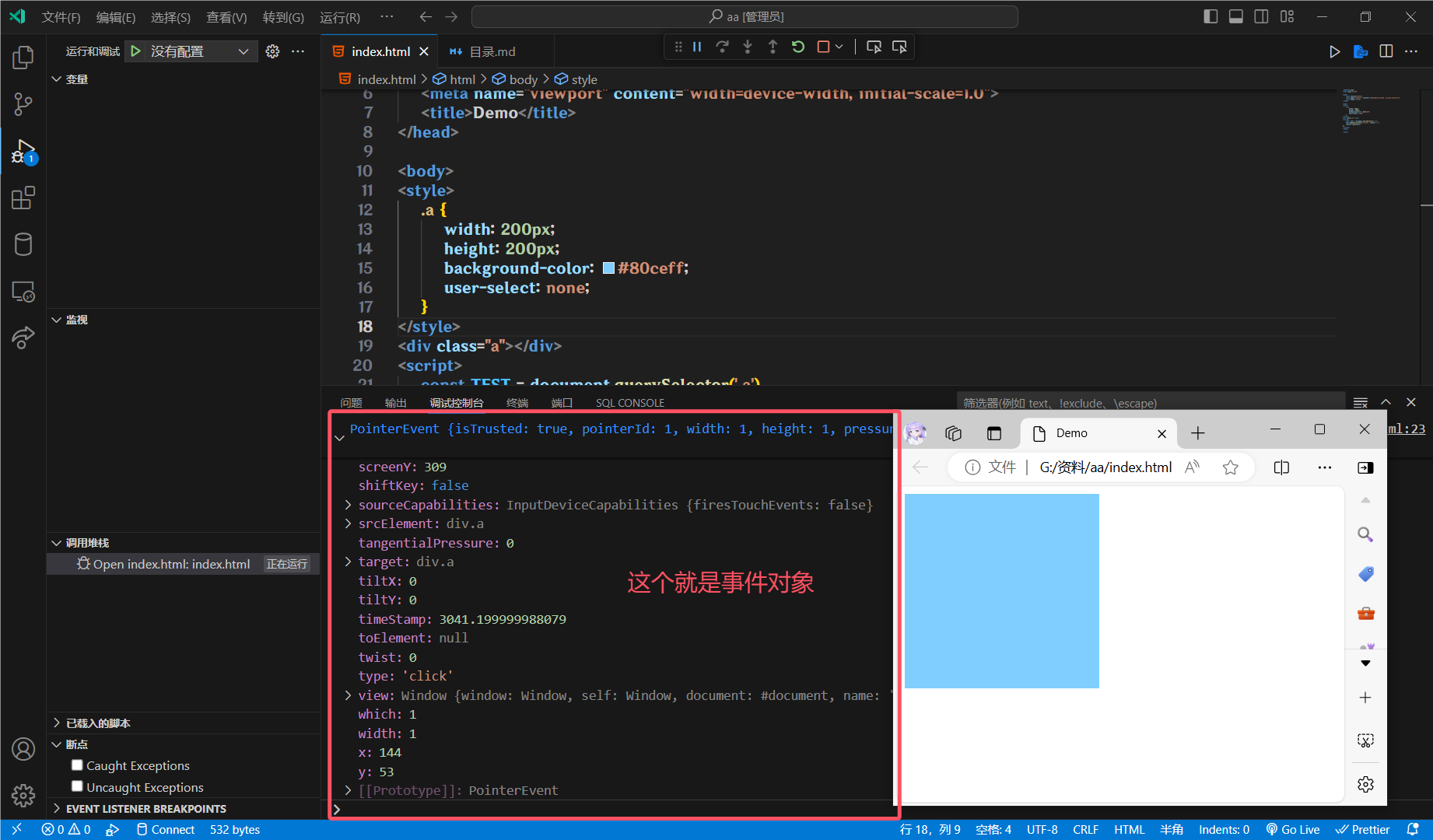Enable Caught Exceptions breakpoint
This screenshot has width=1433, height=840.
click(77, 765)
